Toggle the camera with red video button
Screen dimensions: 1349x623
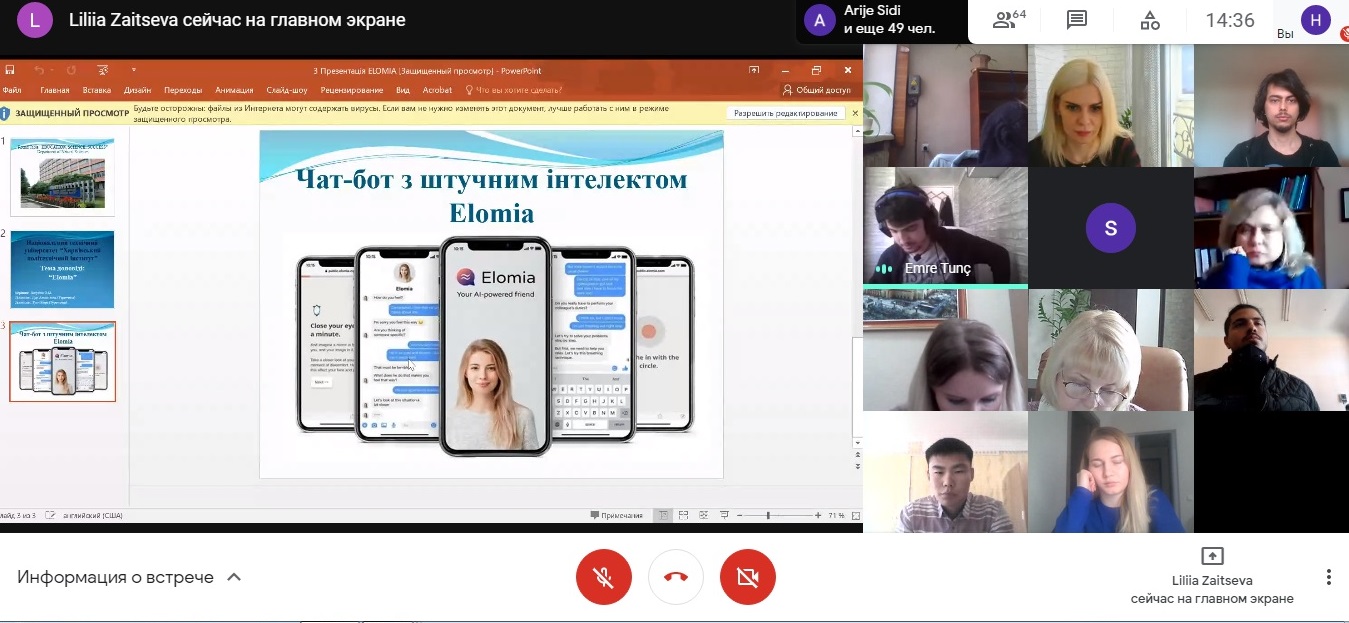(x=748, y=577)
